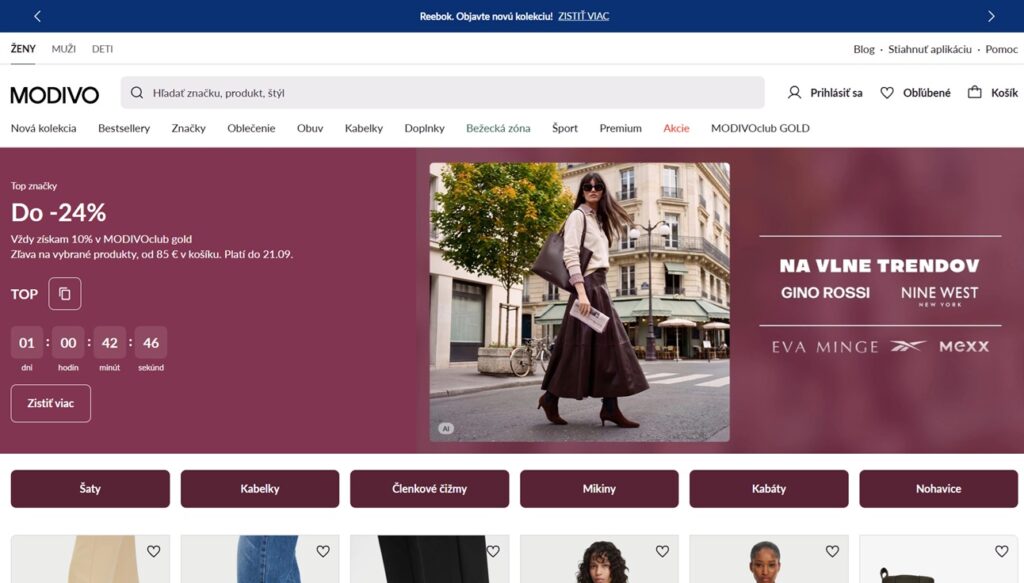Open the Blog link
This screenshot has height=583, width=1024.
click(x=863, y=49)
